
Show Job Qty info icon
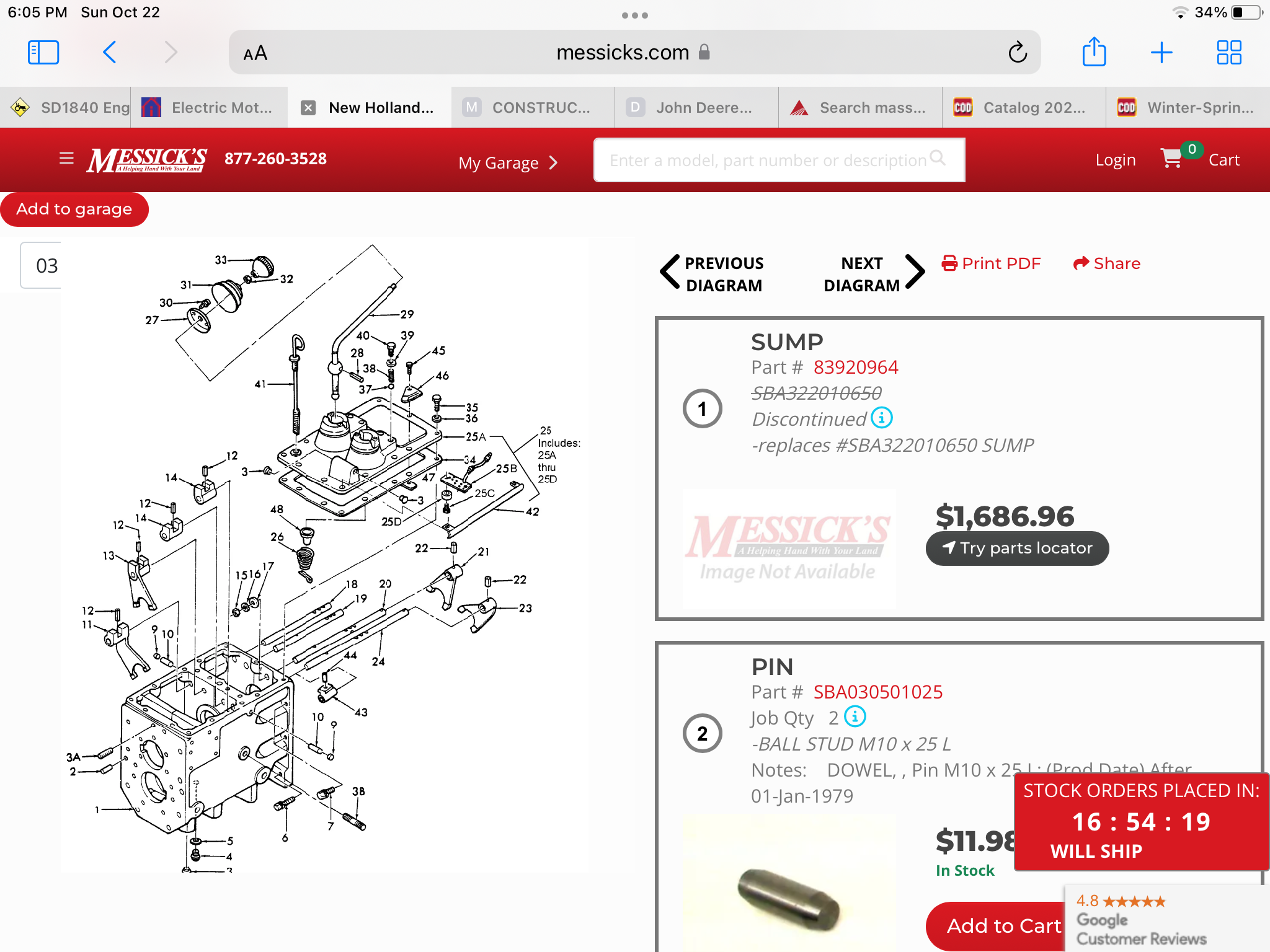coord(855,716)
